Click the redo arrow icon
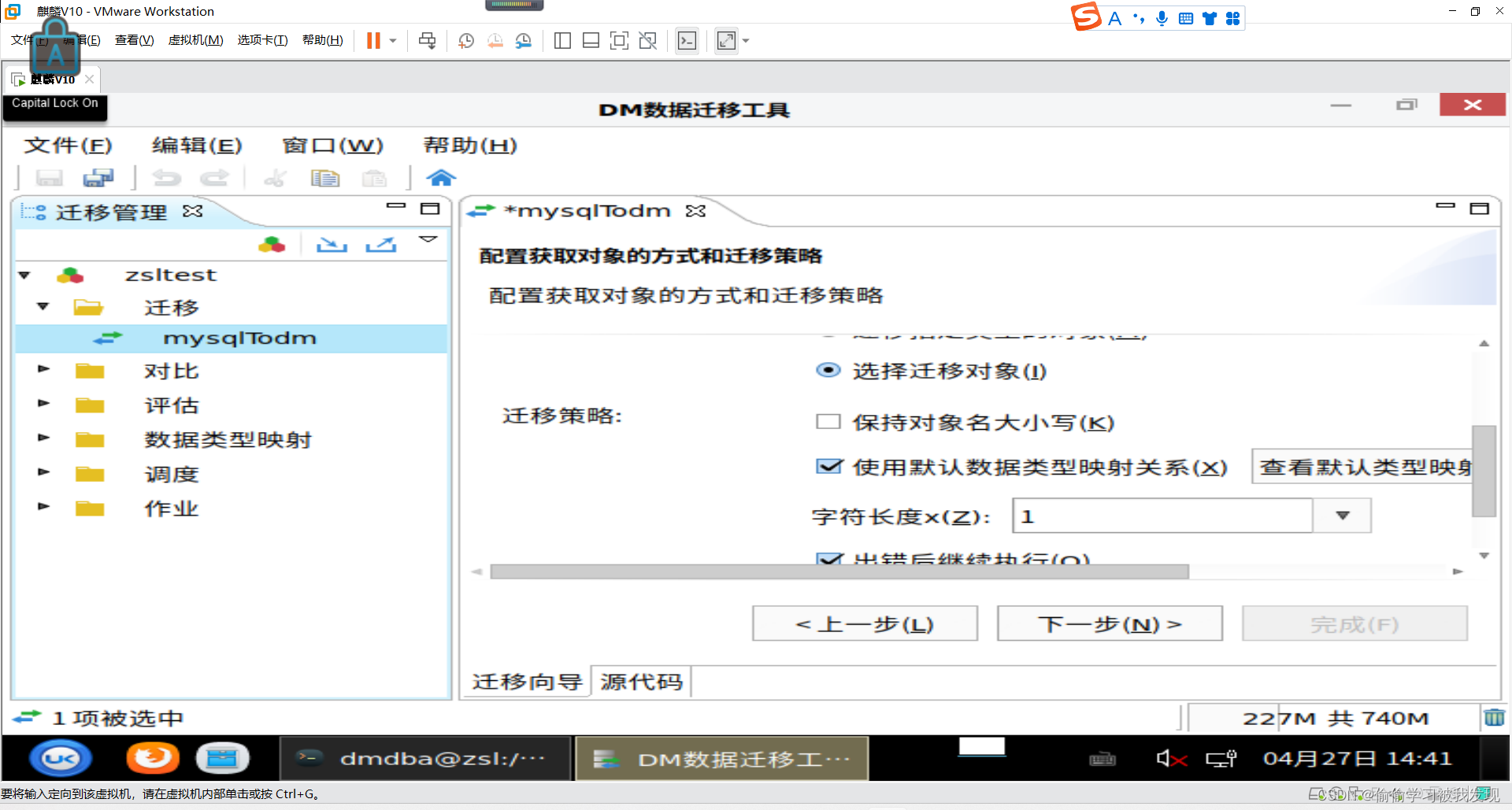Image resolution: width=1512 pixels, height=810 pixels. coord(214,178)
